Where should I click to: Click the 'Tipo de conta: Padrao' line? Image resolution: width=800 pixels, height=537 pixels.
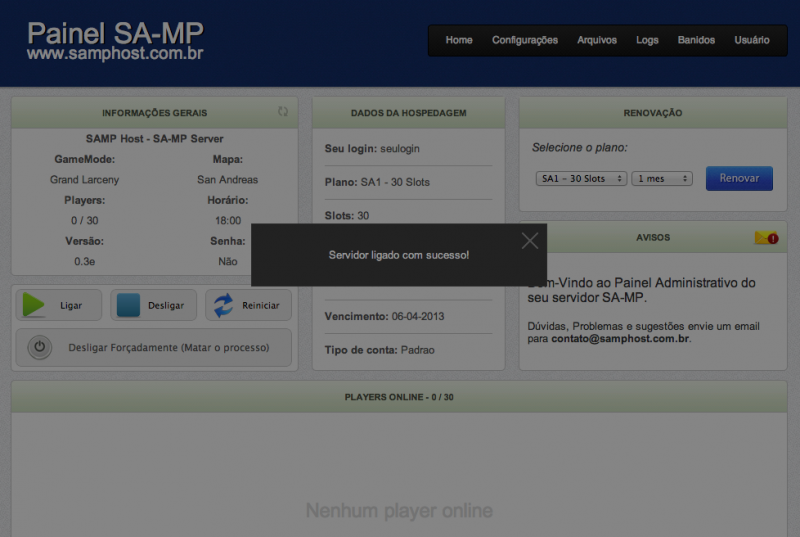[380, 350]
